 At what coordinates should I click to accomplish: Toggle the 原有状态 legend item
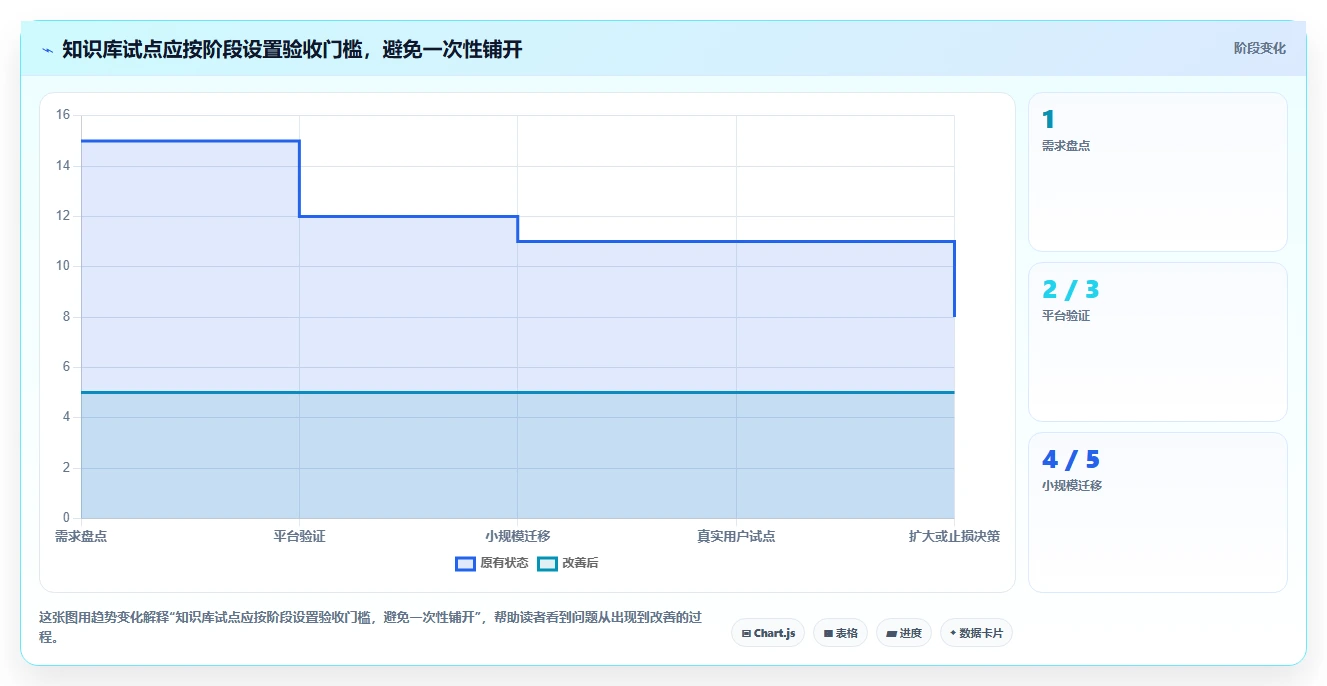click(492, 563)
